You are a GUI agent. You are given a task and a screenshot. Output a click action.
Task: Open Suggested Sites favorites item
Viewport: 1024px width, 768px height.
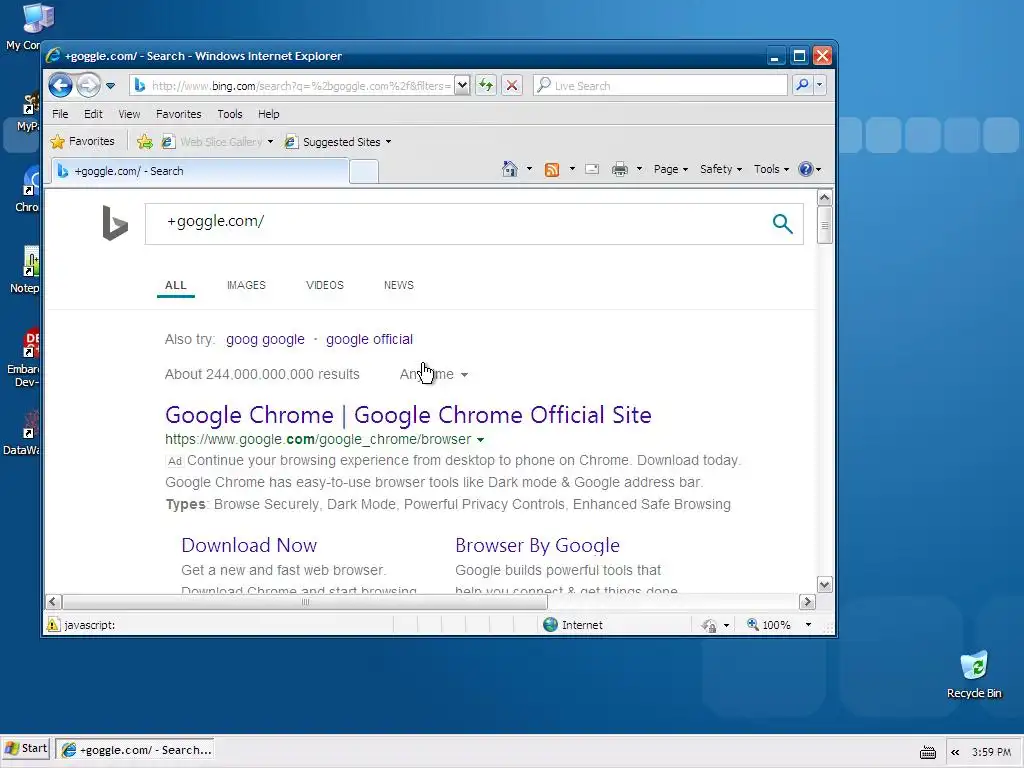click(338, 142)
